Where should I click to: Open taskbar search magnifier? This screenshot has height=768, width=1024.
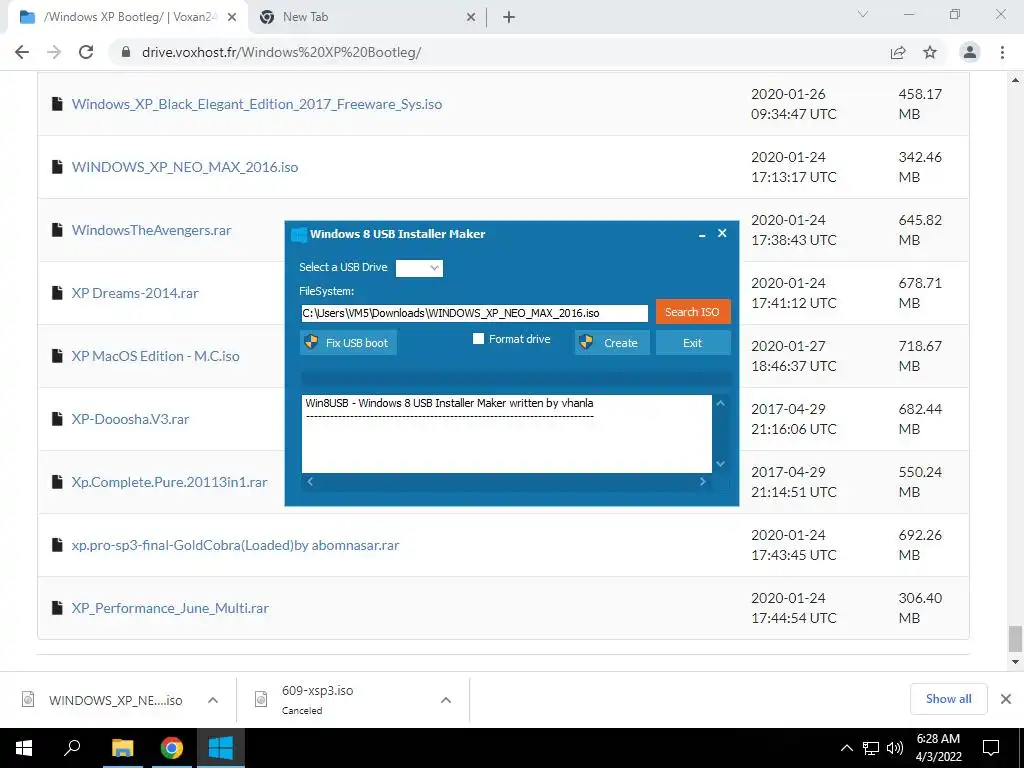click(x=72, y=748)
